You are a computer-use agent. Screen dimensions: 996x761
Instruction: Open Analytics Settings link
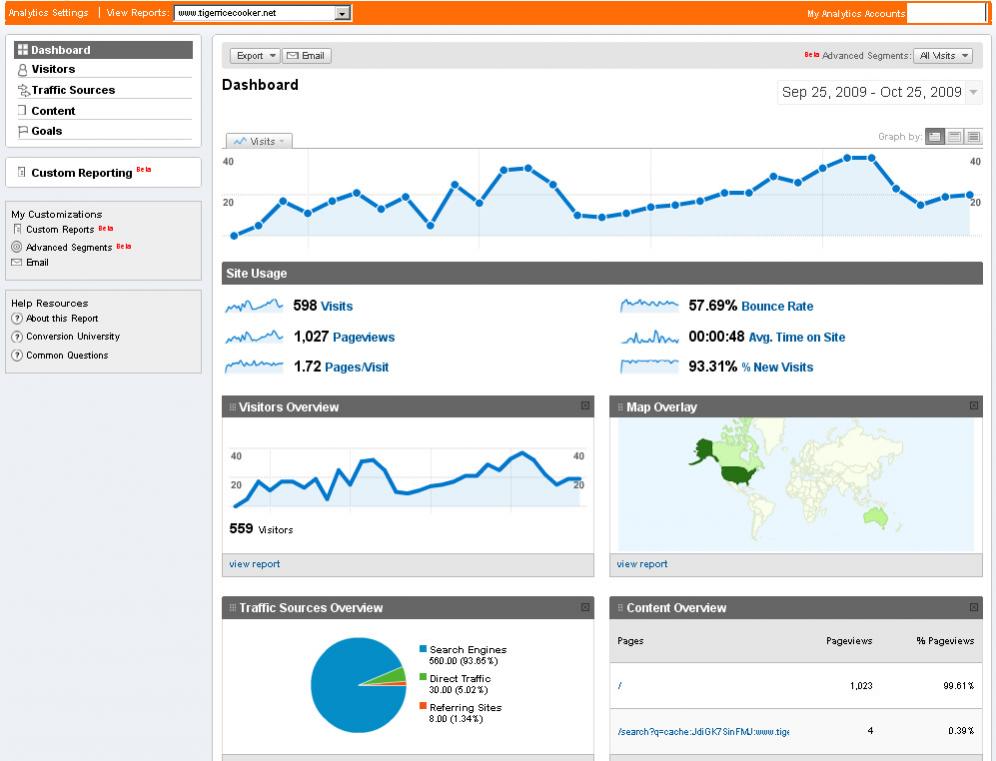pos(48,13)
